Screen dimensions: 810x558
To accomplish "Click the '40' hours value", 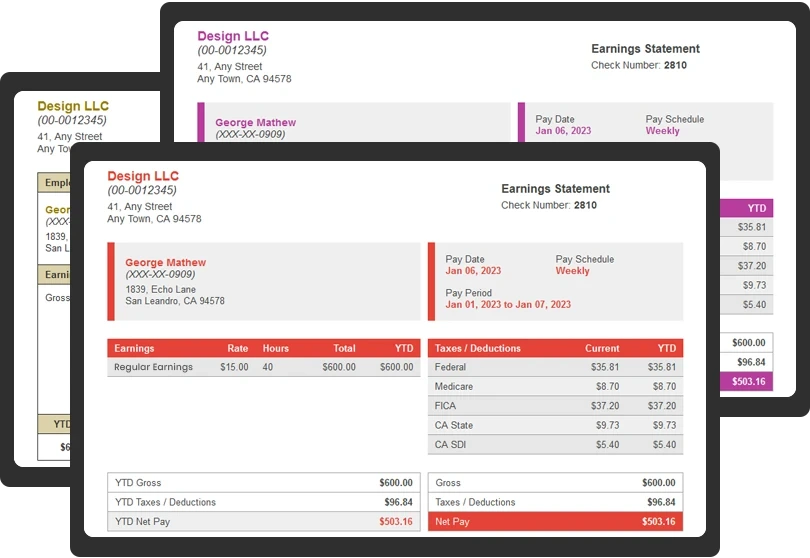I will pos(268,367).
